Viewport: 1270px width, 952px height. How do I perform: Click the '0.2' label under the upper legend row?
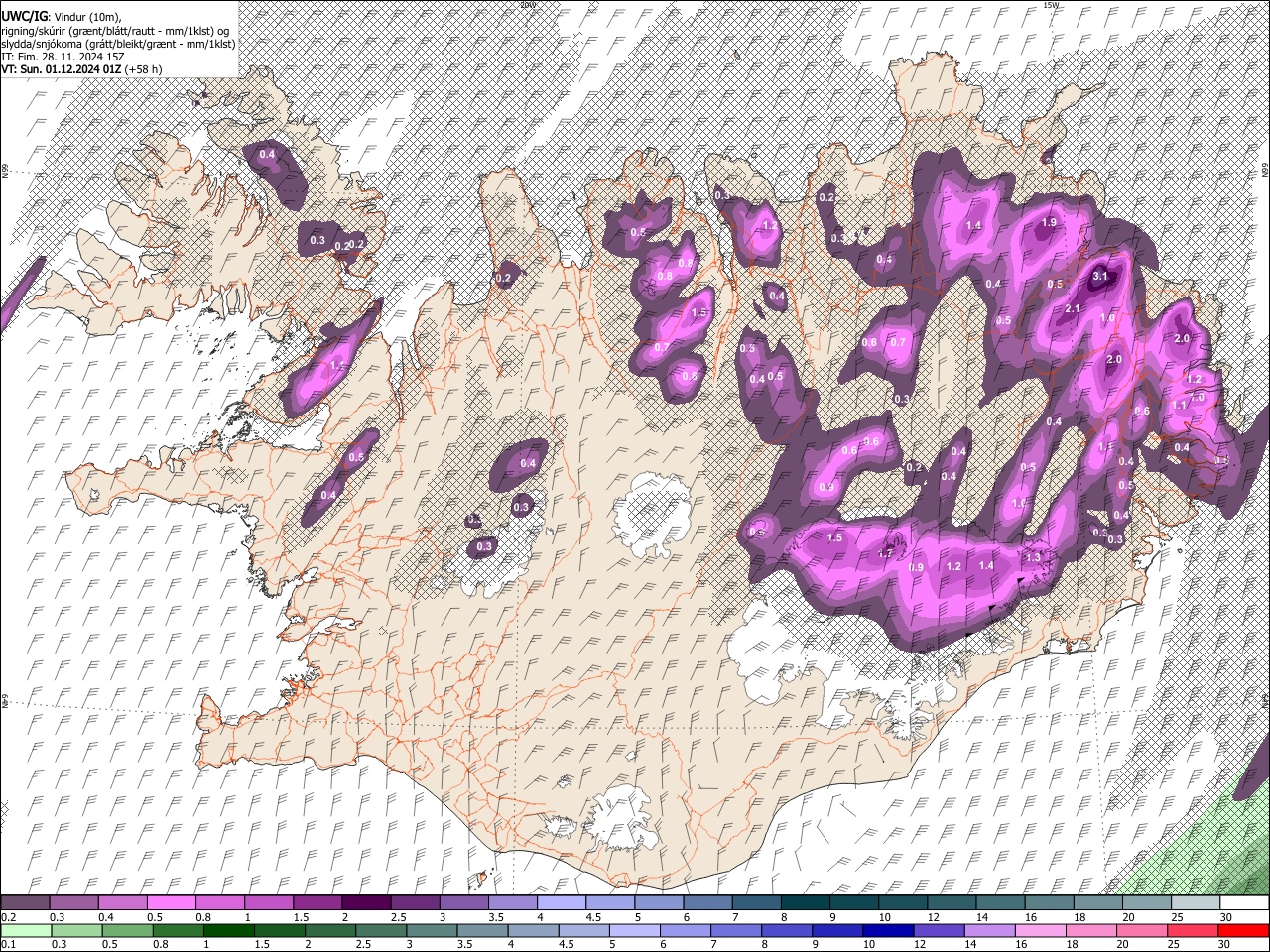(x=8, y=917)
